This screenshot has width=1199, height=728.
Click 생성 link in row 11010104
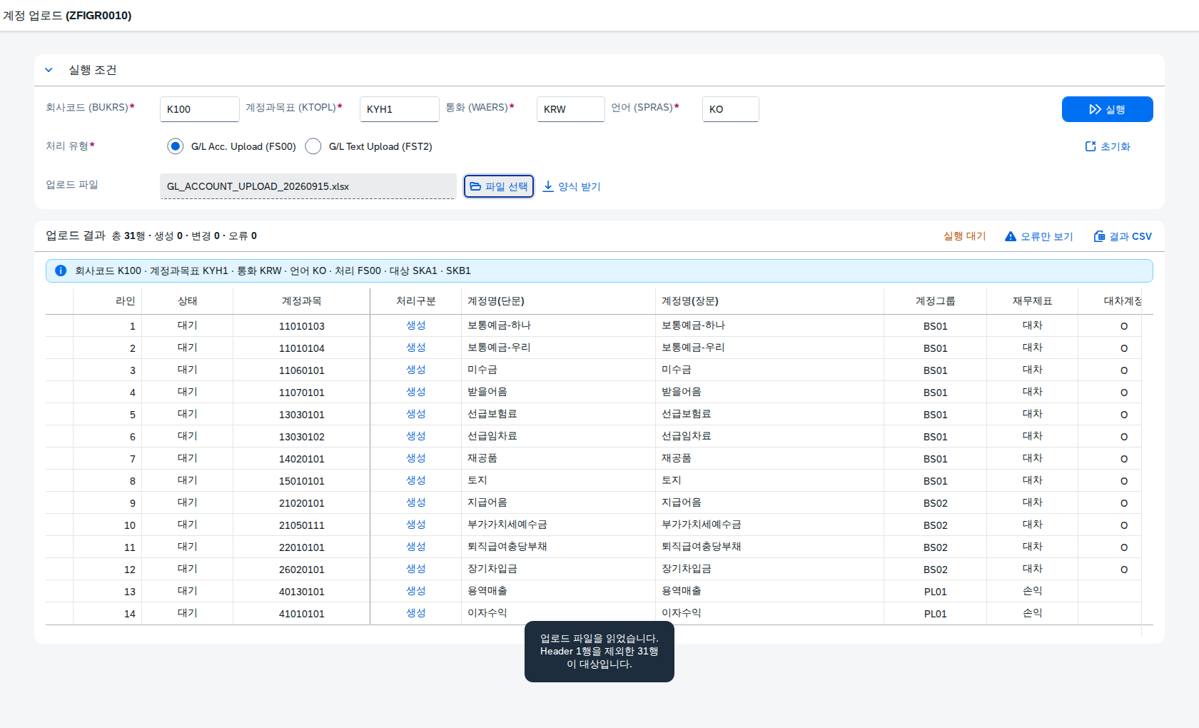point(416,348)
